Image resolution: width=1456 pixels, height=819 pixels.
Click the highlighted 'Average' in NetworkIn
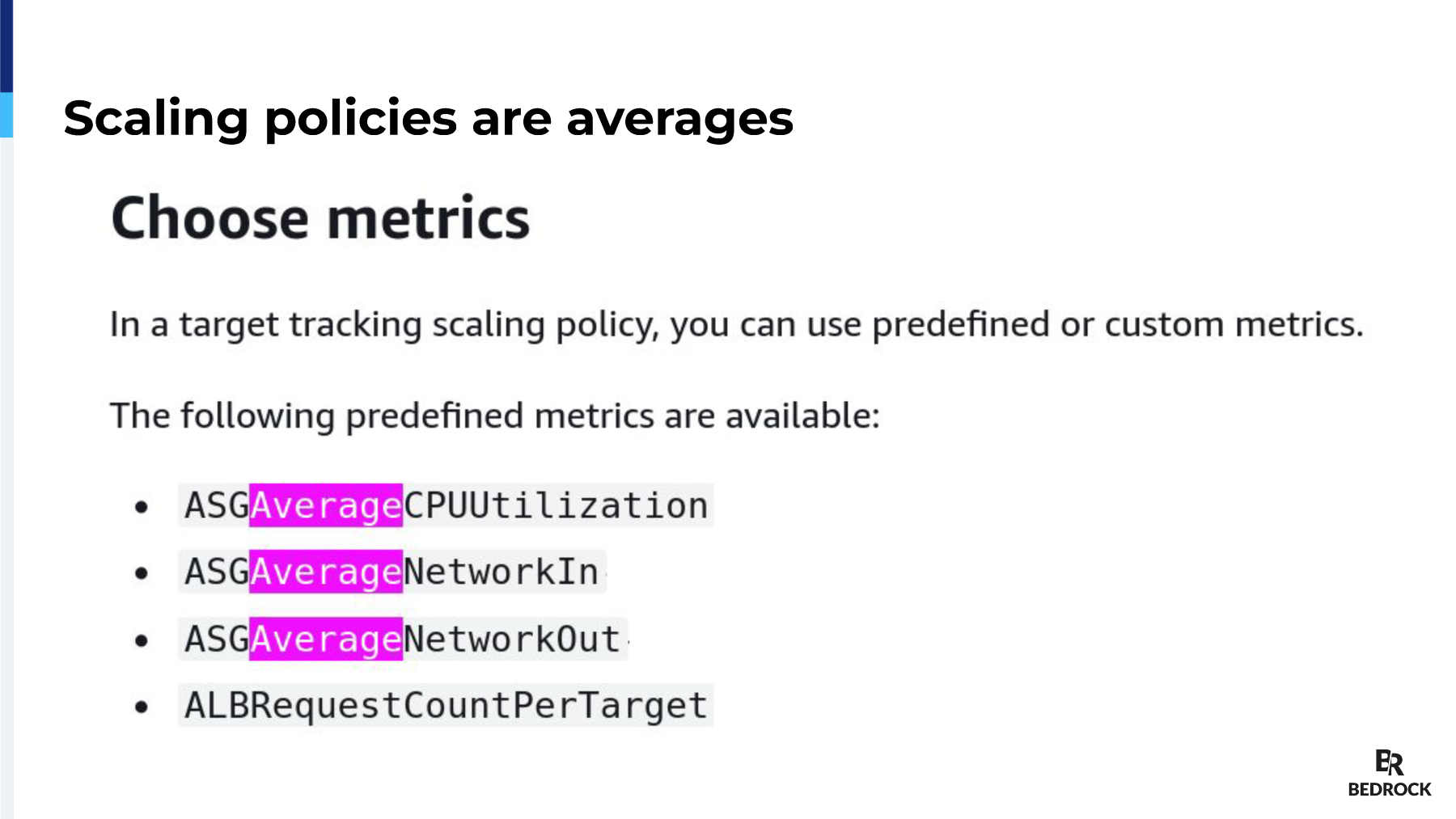(325, 572)
